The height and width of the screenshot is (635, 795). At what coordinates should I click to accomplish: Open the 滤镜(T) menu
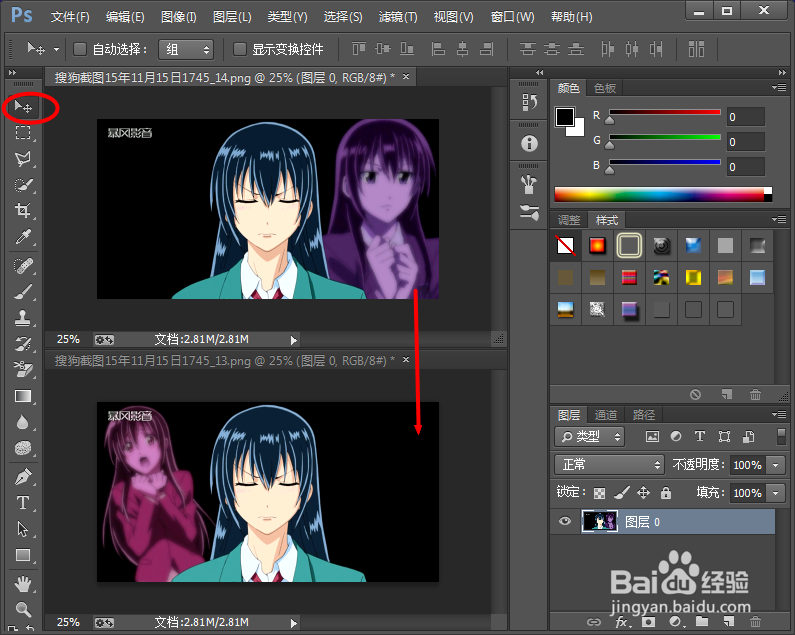coord(398,17)
